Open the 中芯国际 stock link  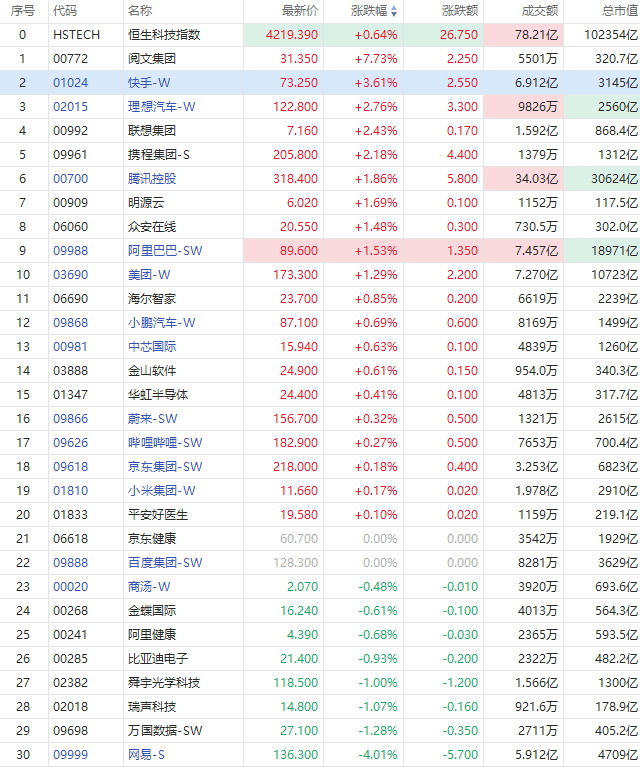152,347
